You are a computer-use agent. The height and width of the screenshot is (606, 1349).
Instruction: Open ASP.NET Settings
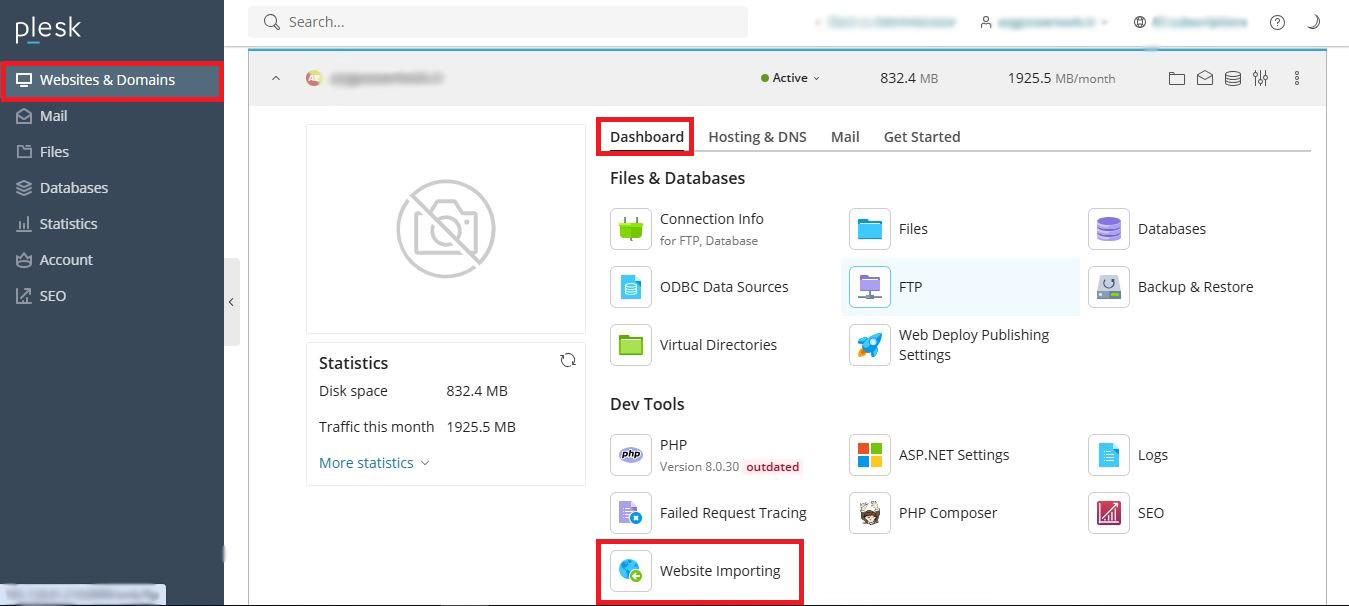click(x=930, y=455)
